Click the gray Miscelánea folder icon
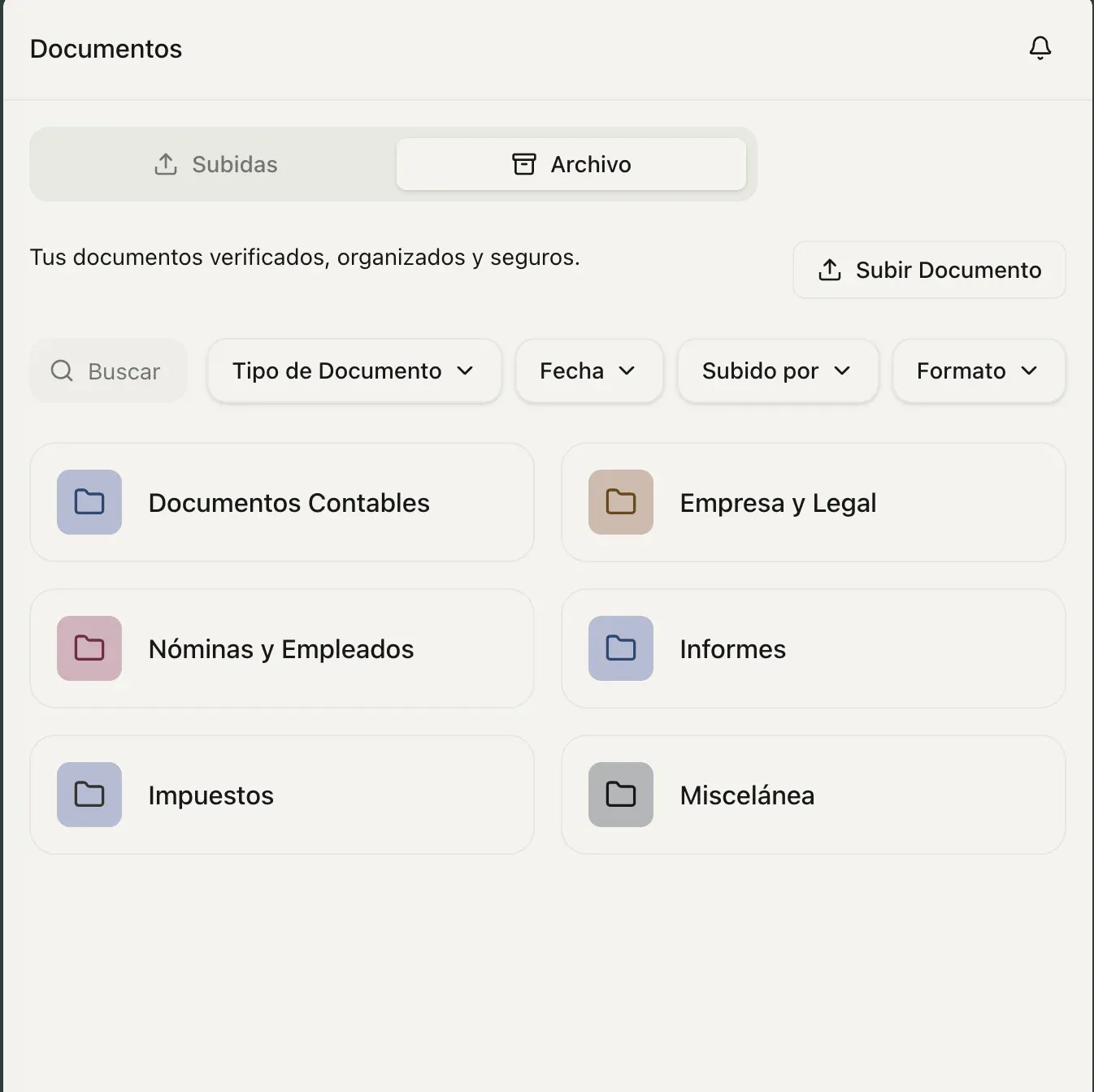 pyautogui.click(x=620, y=795)
